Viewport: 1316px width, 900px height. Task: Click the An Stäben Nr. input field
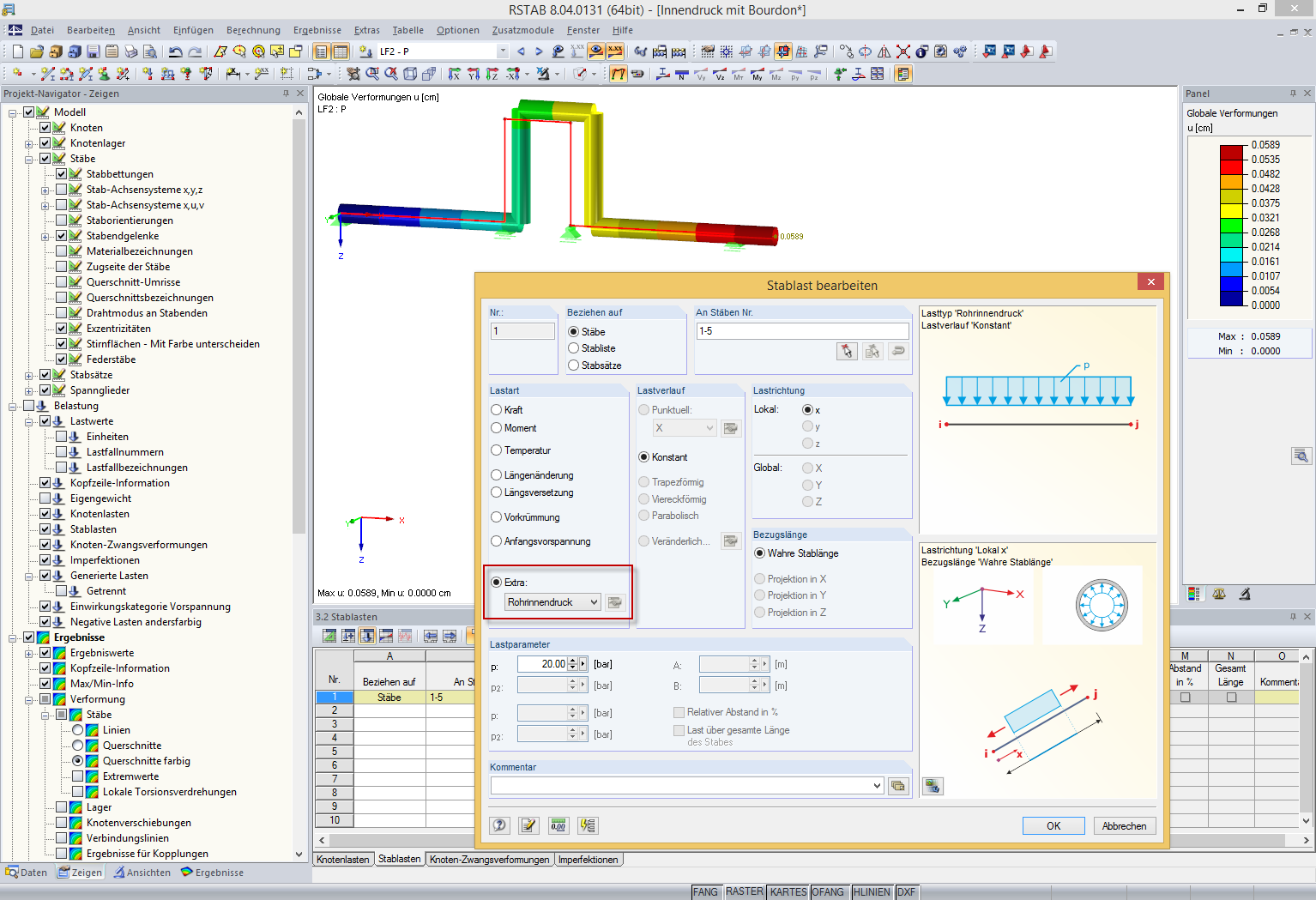[x=803, y=331]
